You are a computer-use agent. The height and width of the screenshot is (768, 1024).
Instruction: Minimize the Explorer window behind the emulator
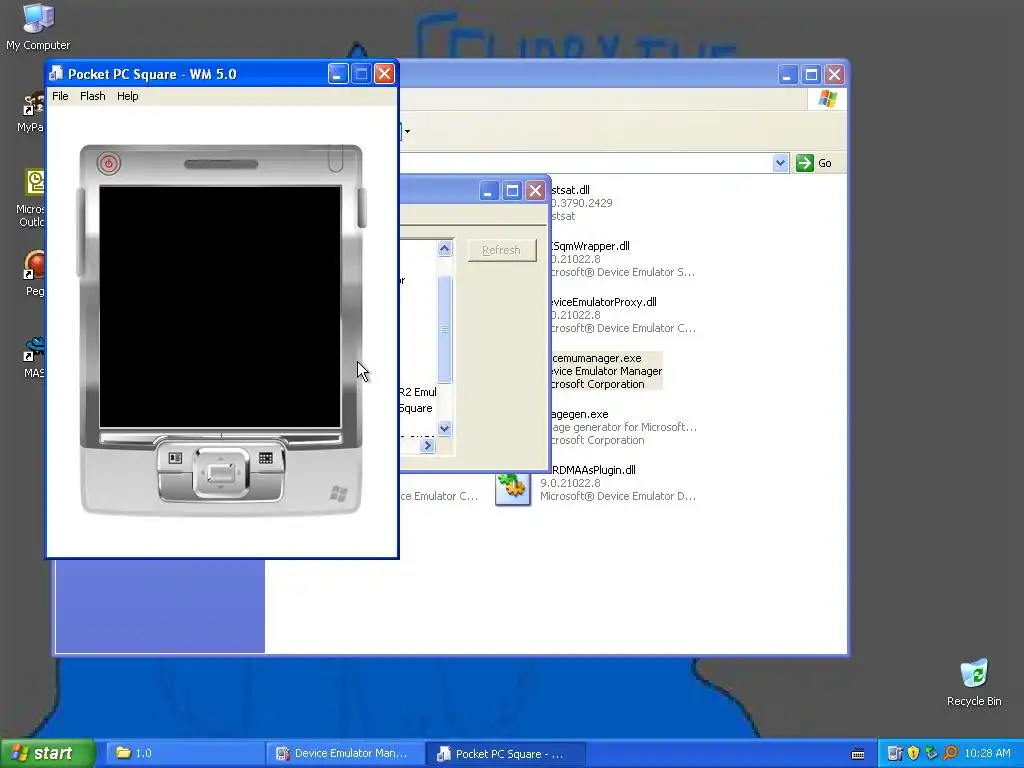tap(788, 74)
